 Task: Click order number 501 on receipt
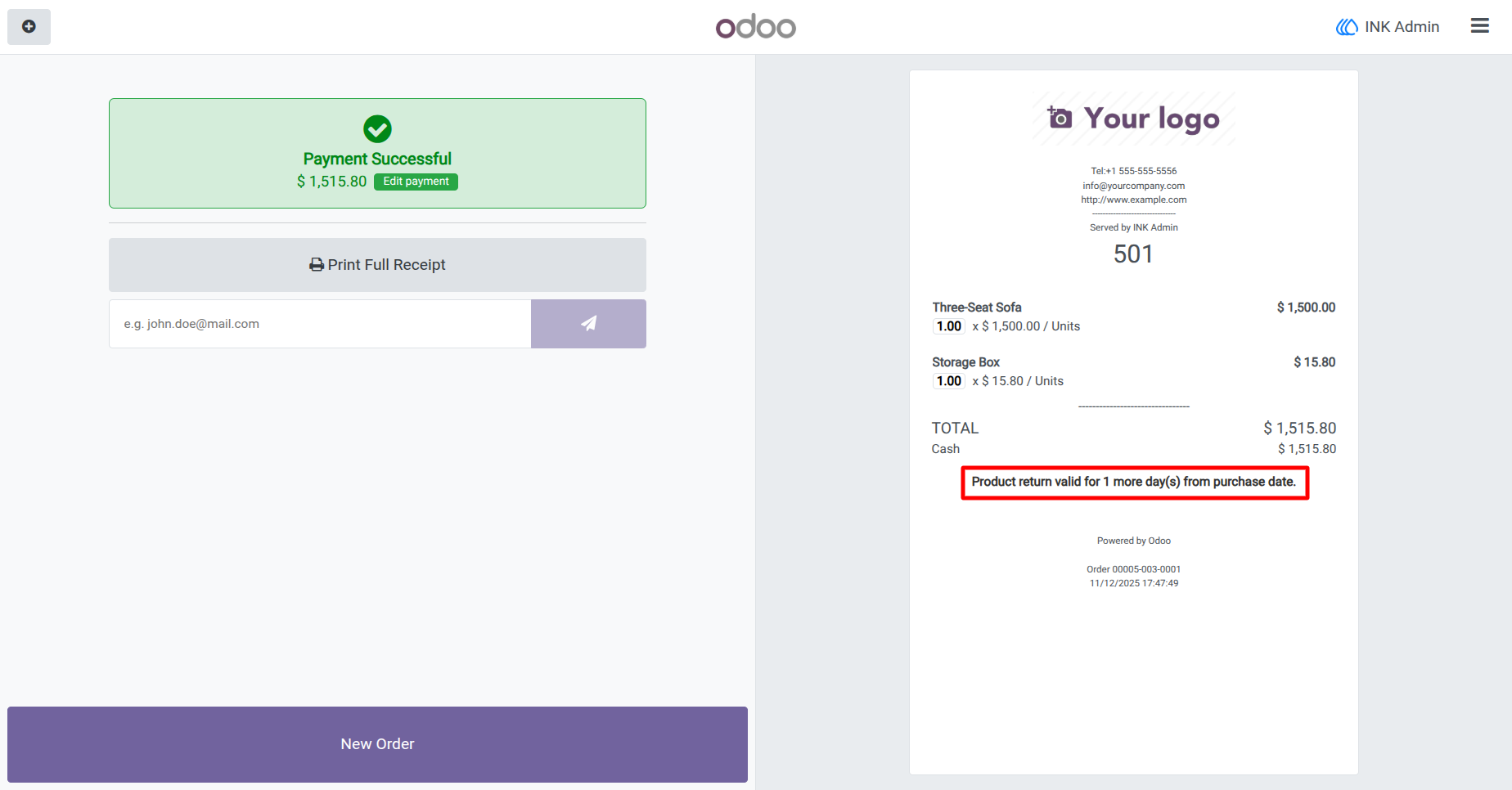coord(1133,254)
